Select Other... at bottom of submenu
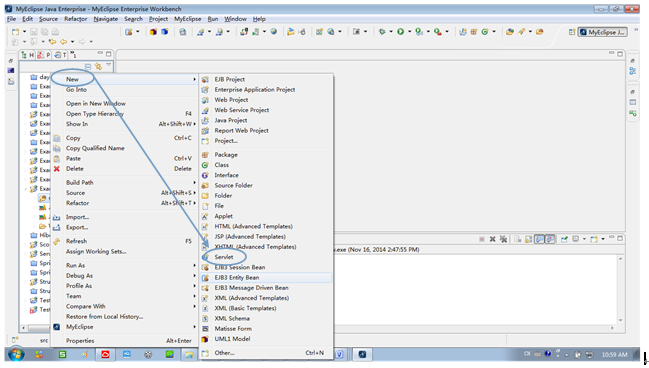649x368 pixels. [224, 353]
